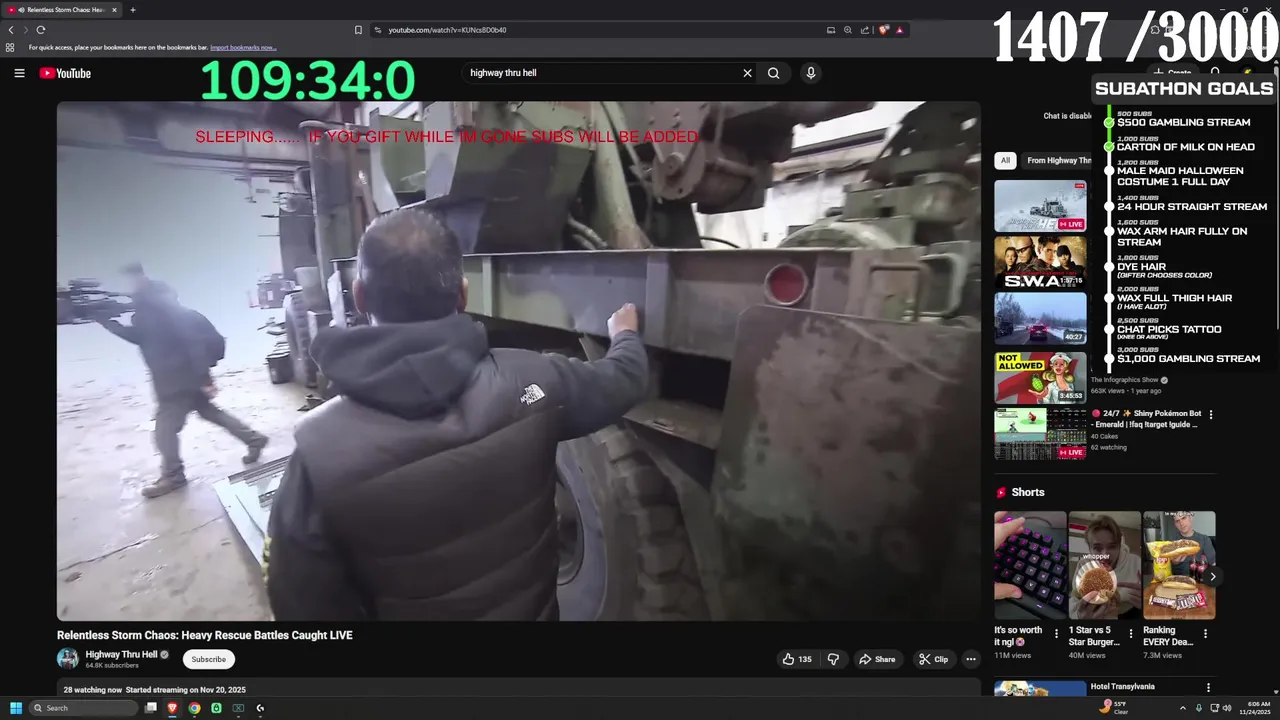Open options for the Shiny Pokémon Bot video
Image resolution: width=1280 pixels, height=720 pixels.
1211,414
